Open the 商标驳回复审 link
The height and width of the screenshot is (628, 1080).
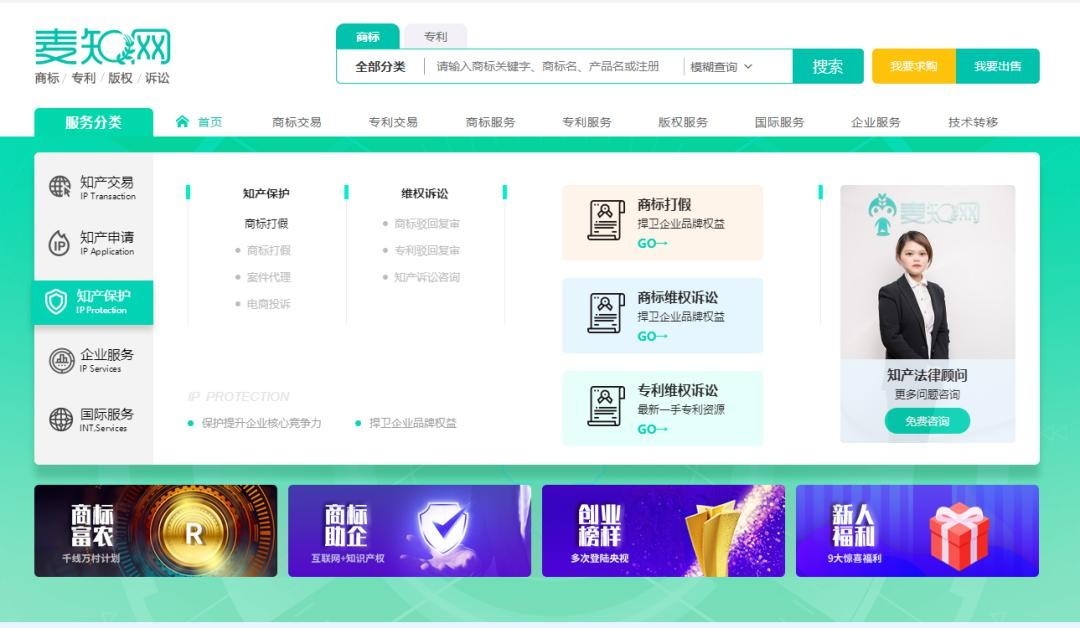pos(427,224)
